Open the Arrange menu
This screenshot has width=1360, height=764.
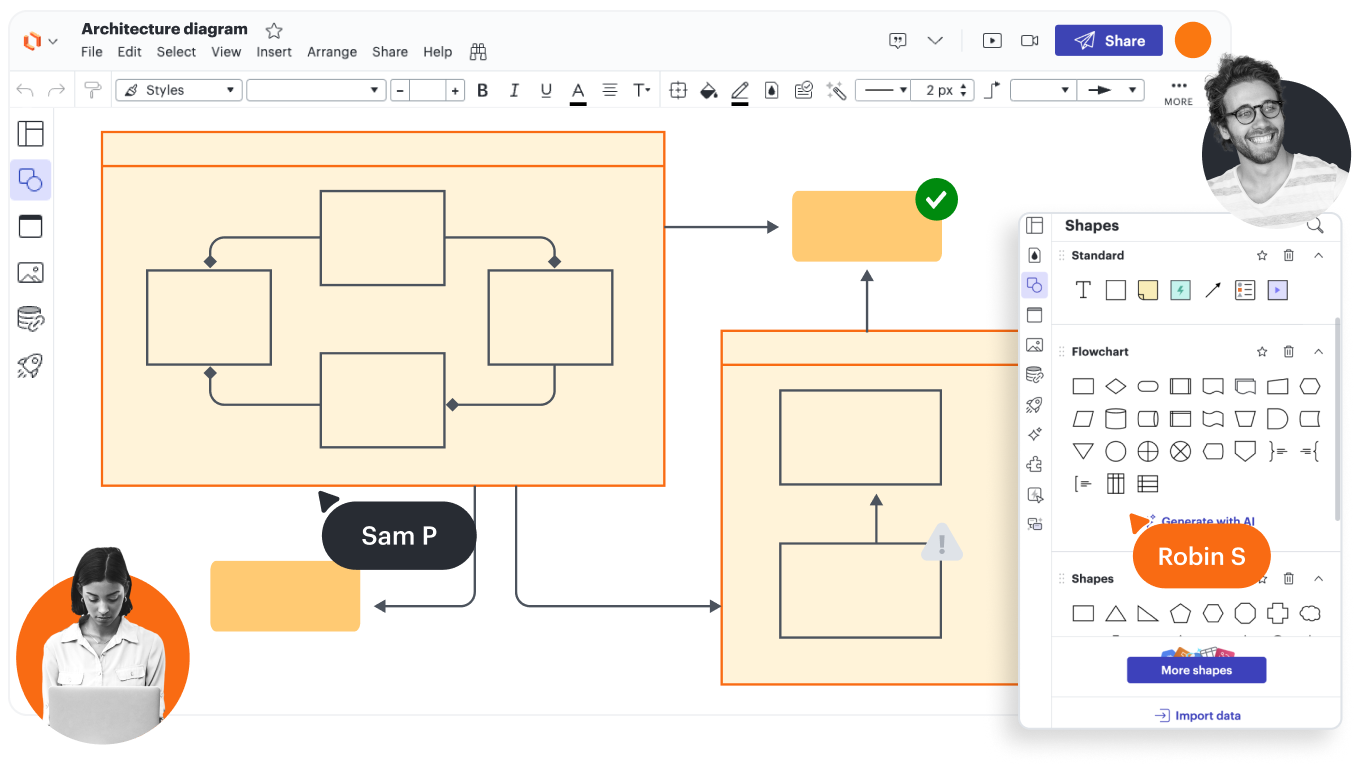click(x=332, y=52)
